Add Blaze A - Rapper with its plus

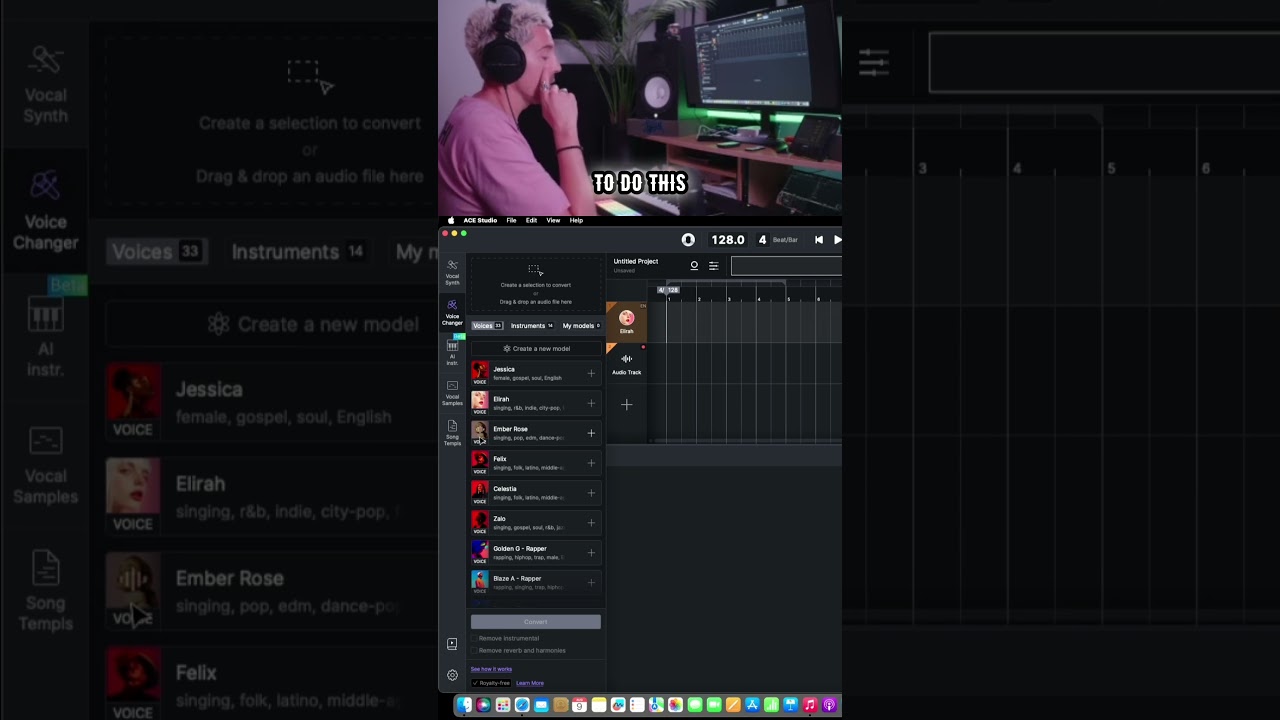pos(591,583)
